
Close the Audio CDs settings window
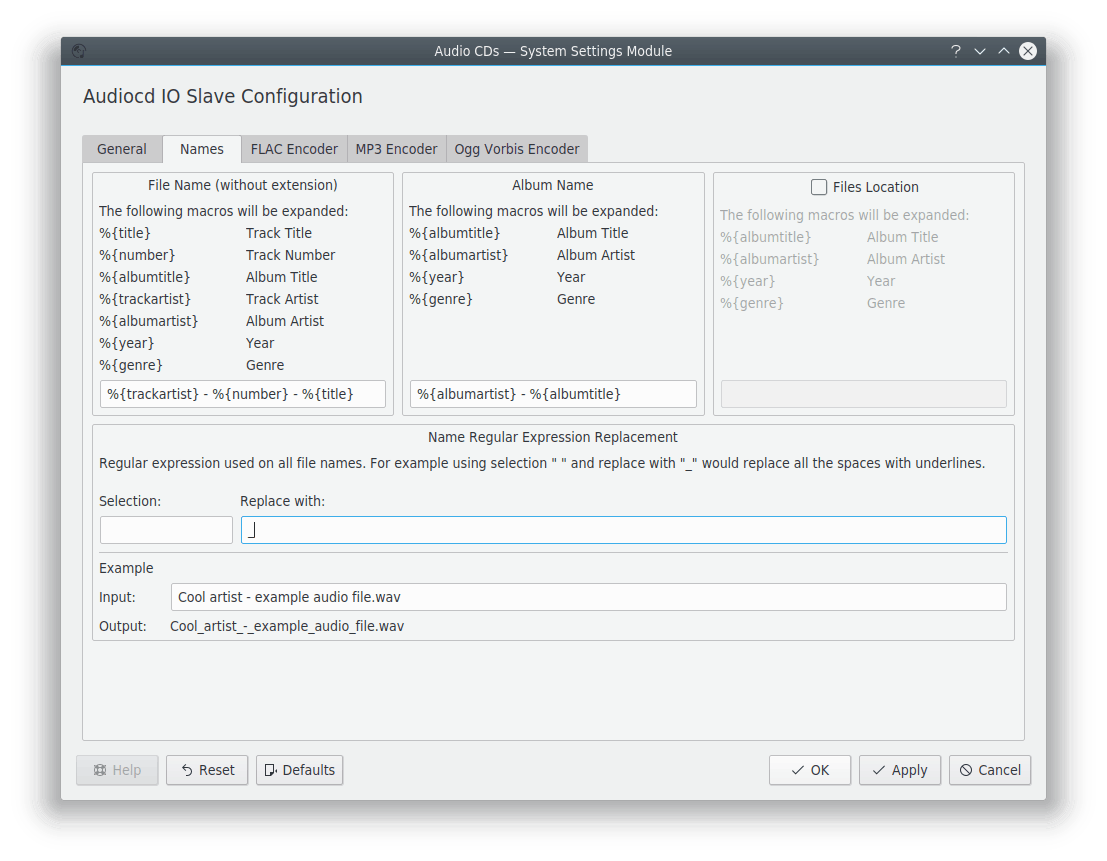(x=1028, y=51)
